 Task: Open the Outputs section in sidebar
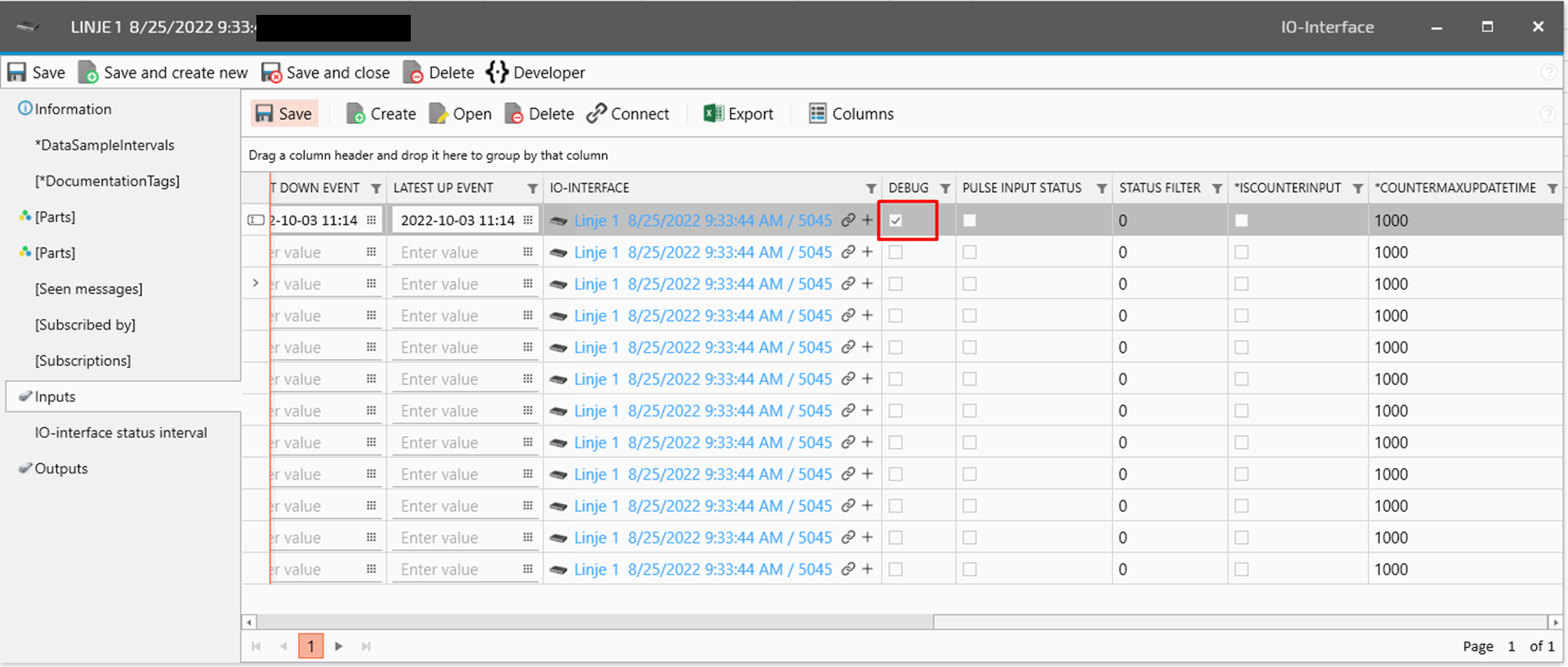click(61, 469)
